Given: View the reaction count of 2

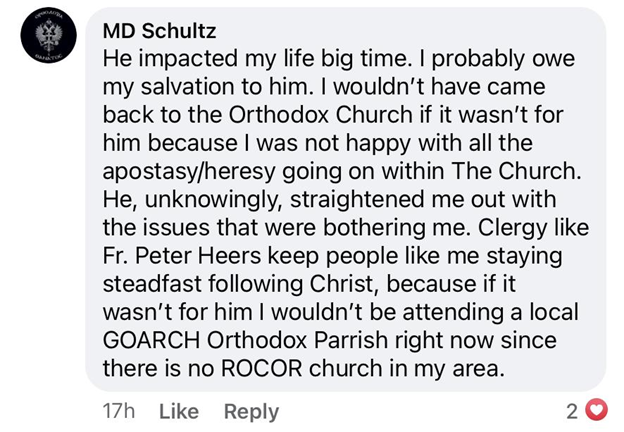Looking at the screenshot, I should pos(572,411).
